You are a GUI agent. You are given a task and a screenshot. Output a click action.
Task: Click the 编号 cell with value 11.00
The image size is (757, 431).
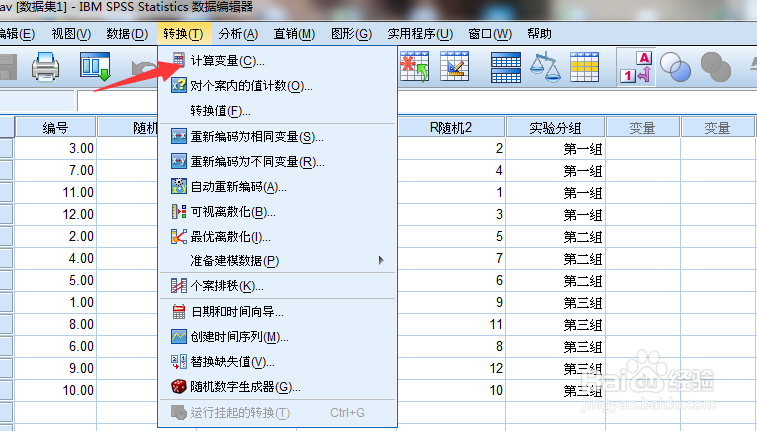pyautogui.click(x=55, y=192)
